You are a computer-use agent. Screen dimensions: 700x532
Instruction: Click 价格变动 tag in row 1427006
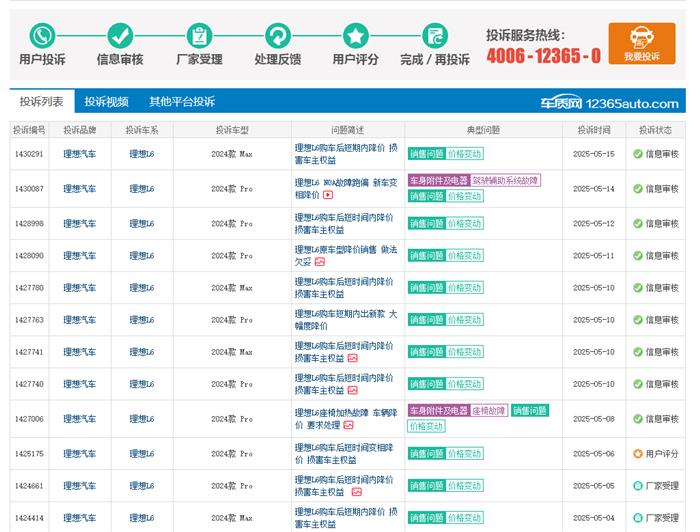(426, 427)
